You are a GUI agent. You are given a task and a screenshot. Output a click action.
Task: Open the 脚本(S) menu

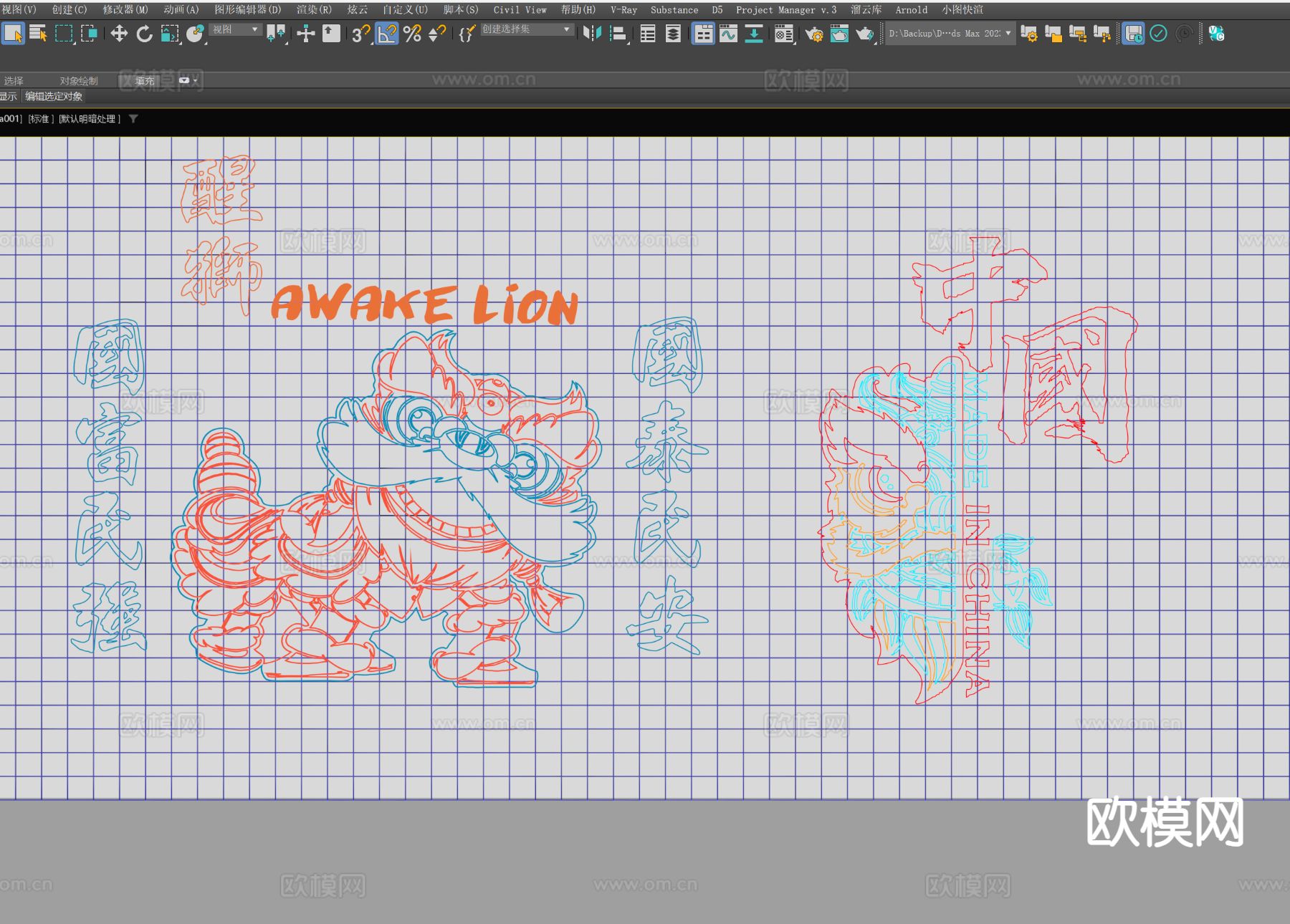pyautogui.click(x=461, y=9)
